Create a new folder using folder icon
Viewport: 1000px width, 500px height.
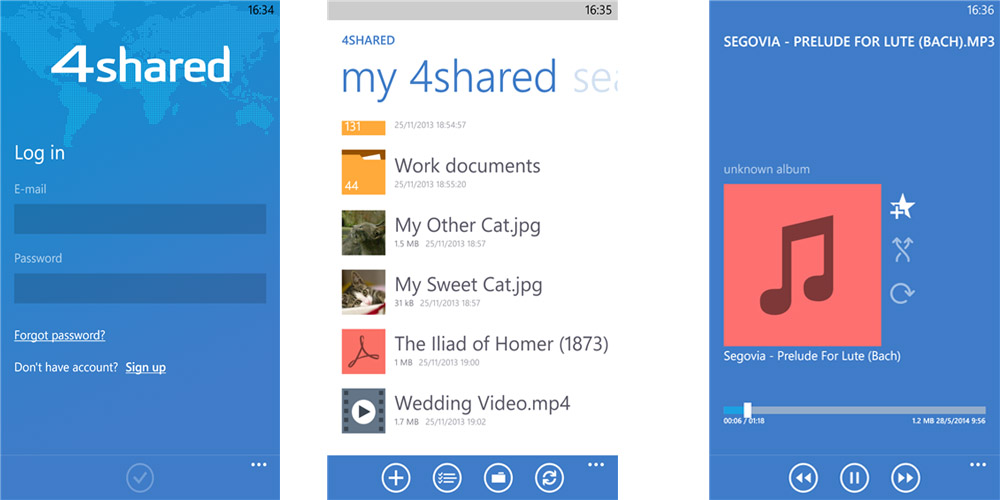pyautogui.click(x=497, y=478)
